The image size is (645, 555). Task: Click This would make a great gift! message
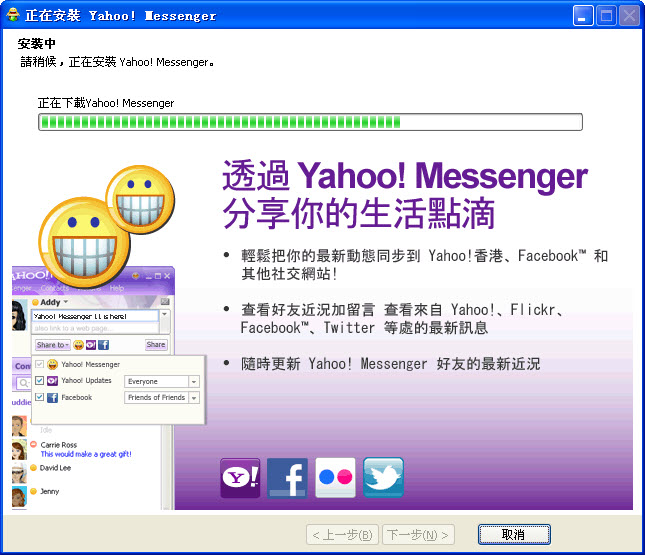86,454
